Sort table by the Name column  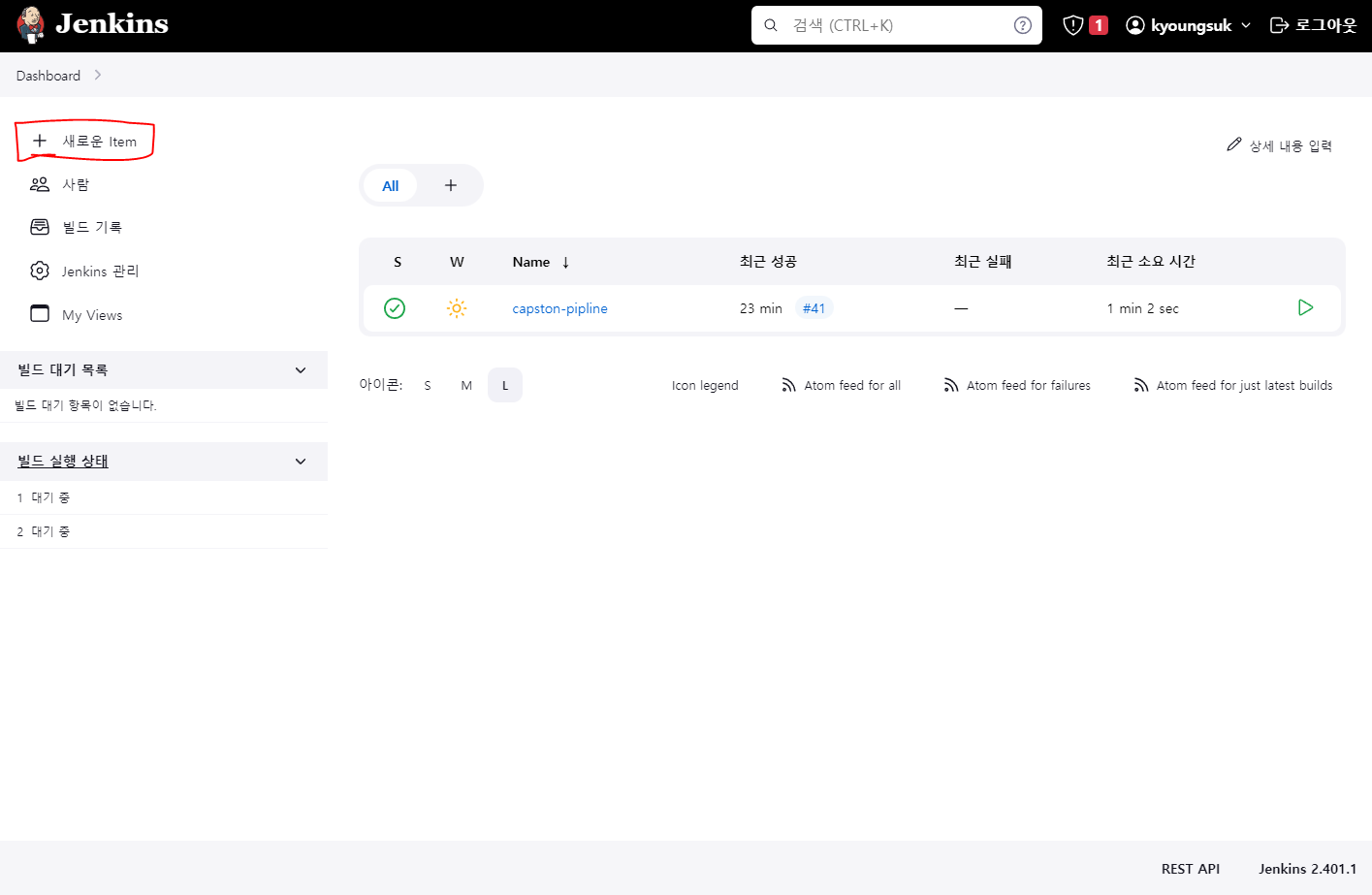click(531, 262)
